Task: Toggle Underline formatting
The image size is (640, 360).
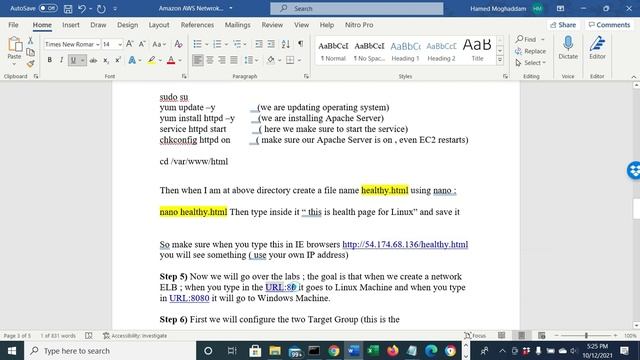Action: [73, 60]
